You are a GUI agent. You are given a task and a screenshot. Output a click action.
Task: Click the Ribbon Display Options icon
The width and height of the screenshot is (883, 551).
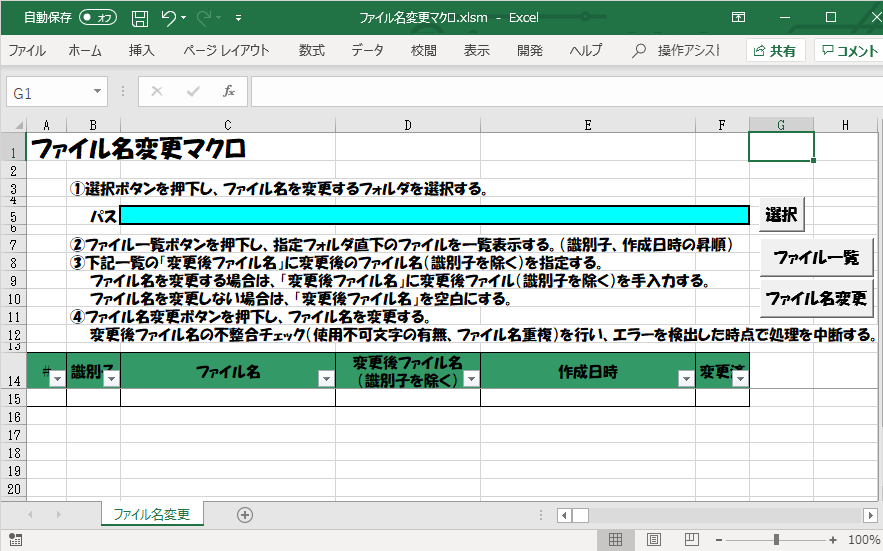(x=738, y=17)
